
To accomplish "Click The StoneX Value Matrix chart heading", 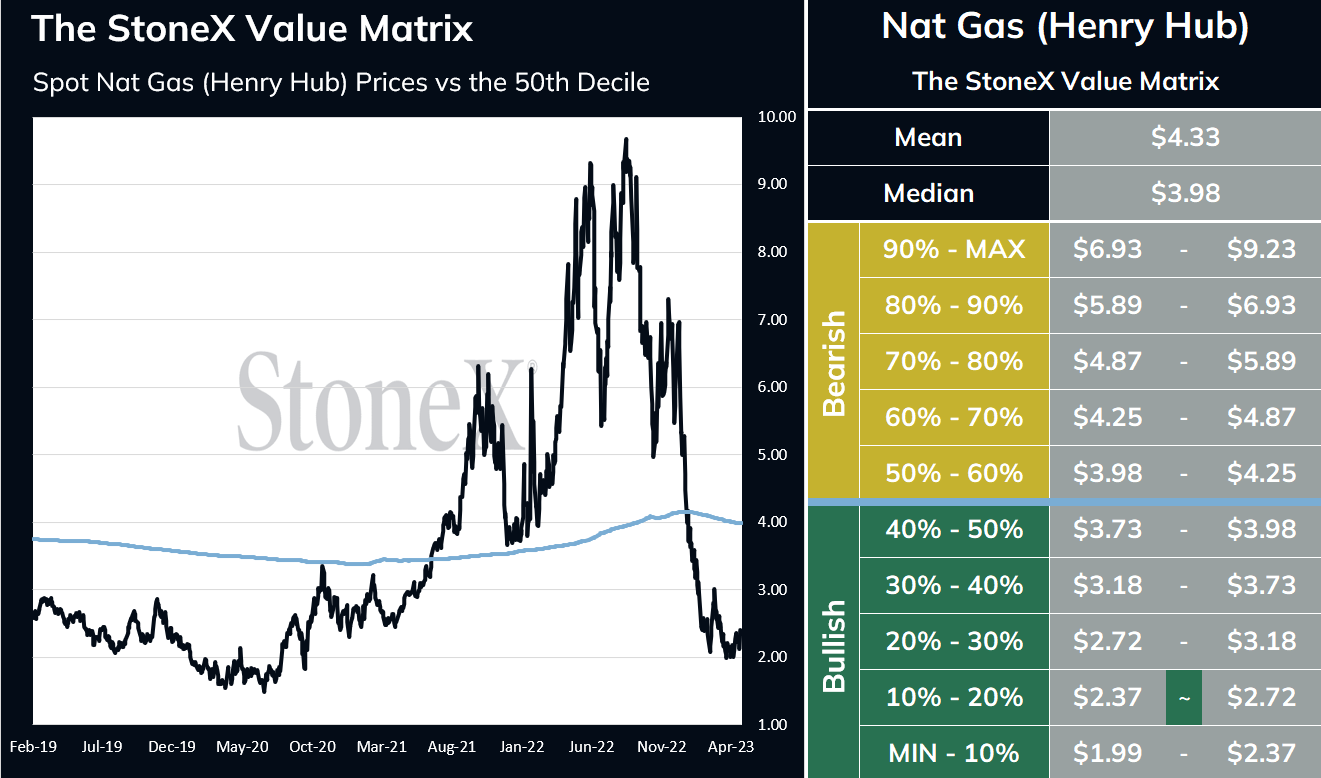I will point(252,27).
